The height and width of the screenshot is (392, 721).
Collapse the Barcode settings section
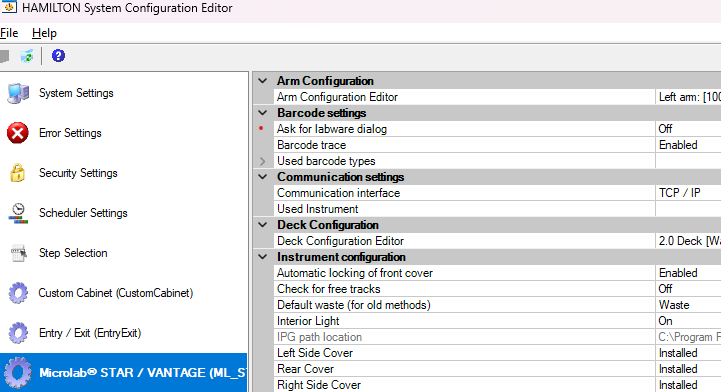coord(263,113)
